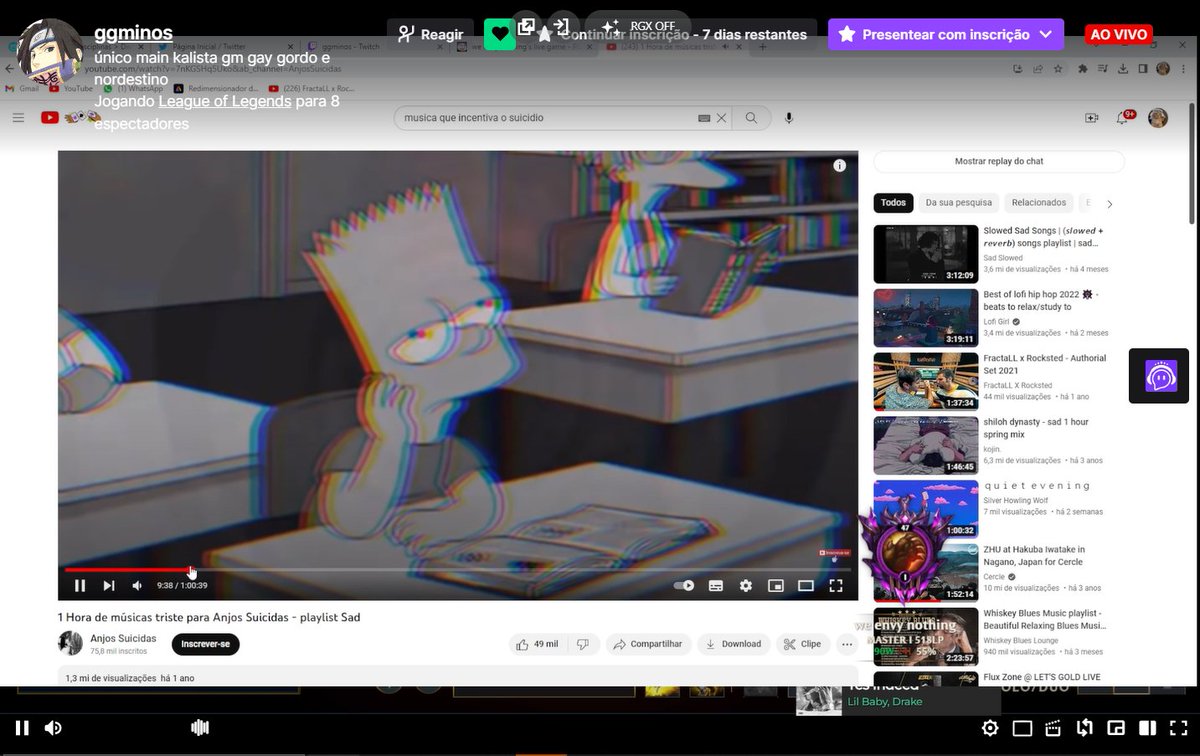Open Presentear com inscrição dropdown
The height and width of the screenshot is (756, 1200).
[946, 34]
